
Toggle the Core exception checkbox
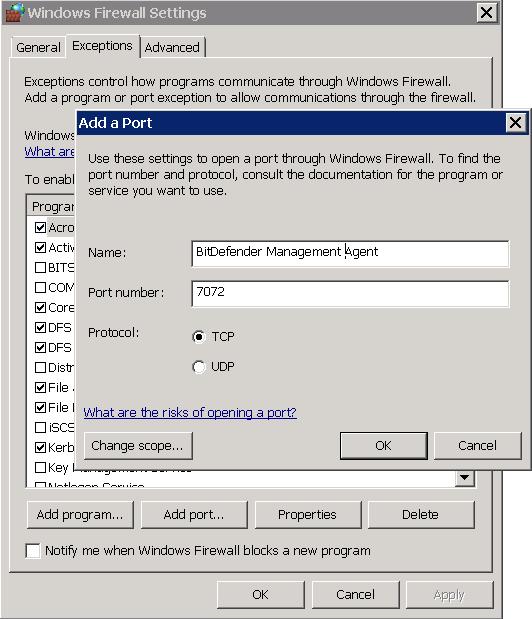(x=40, y=308)
